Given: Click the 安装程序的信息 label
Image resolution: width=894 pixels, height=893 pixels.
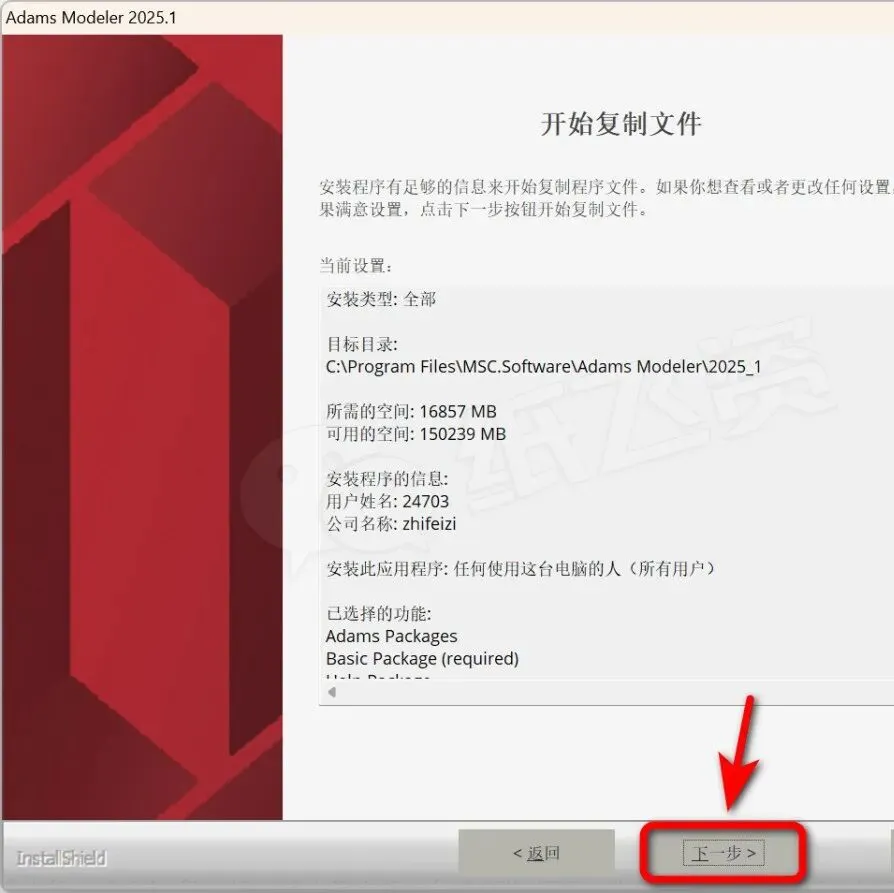Looking at the screenshot, I should 387,478.
